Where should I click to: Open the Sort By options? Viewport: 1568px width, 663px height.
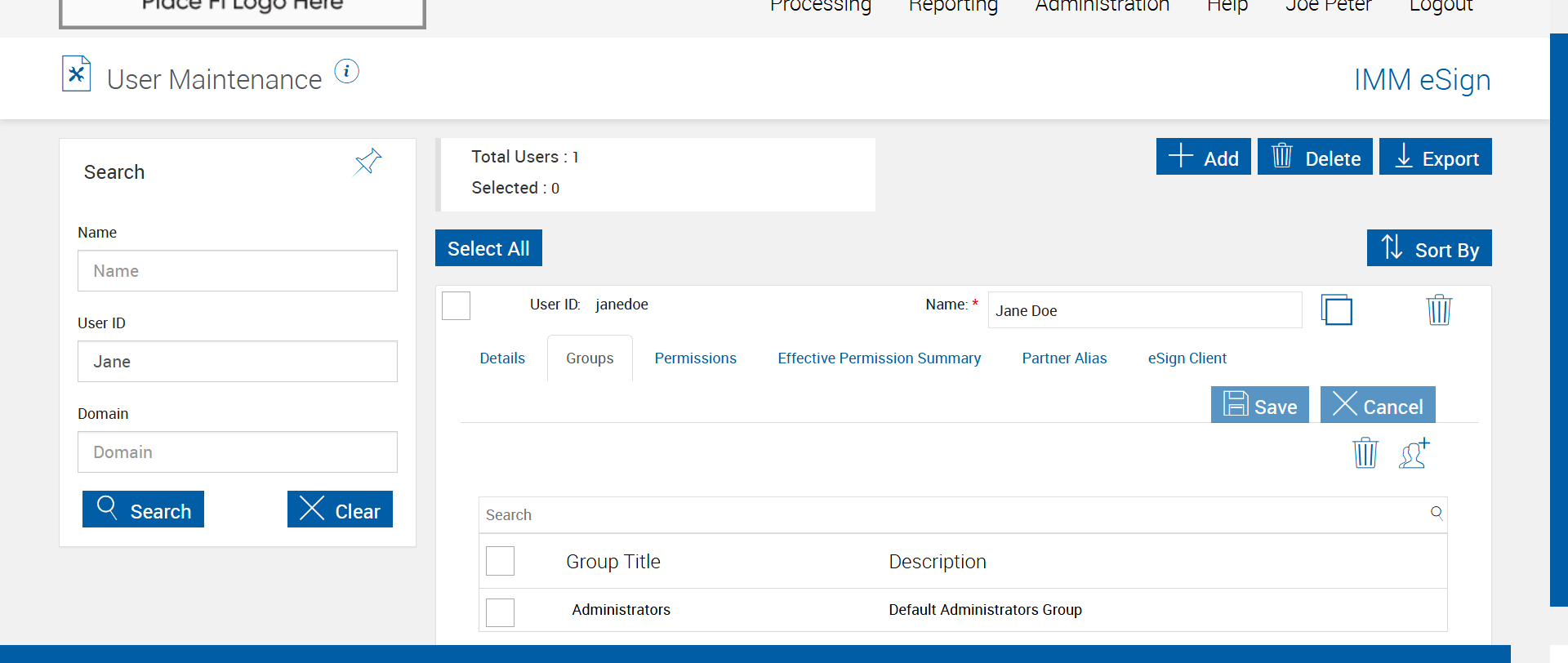point(1429,248)
